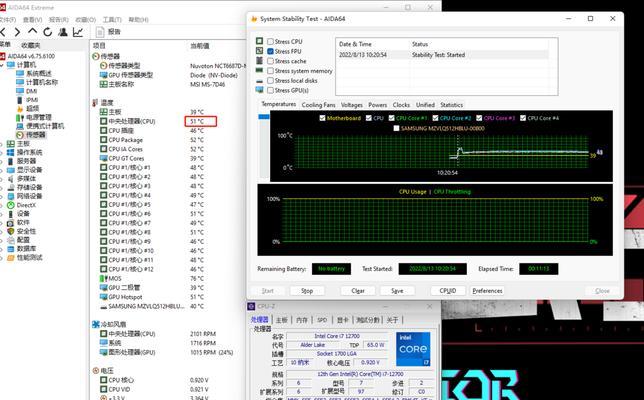The height and width of the screenshot is (400, 644).
Task: Click the 便携式计算机 laptop icon
Action: click(x=20, y=126)
